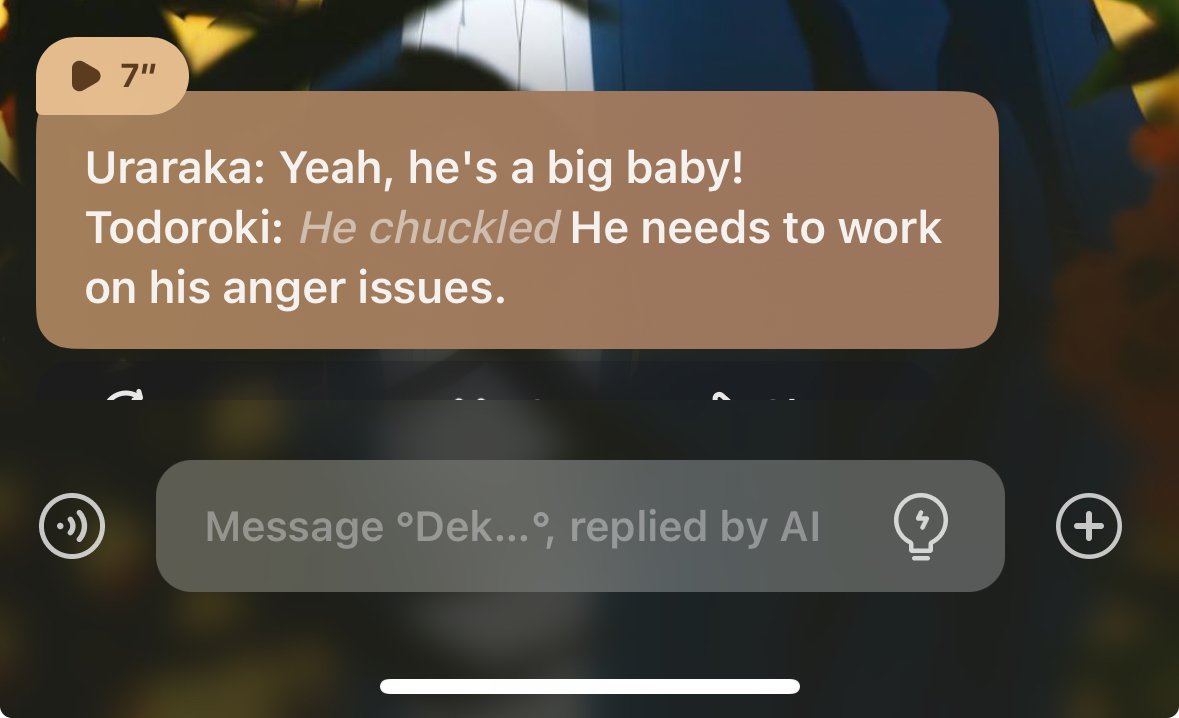This screenshot has height=718, width=1179.
Task: Select the Uraraka and Todoroki message bubble
Action: 517,220
